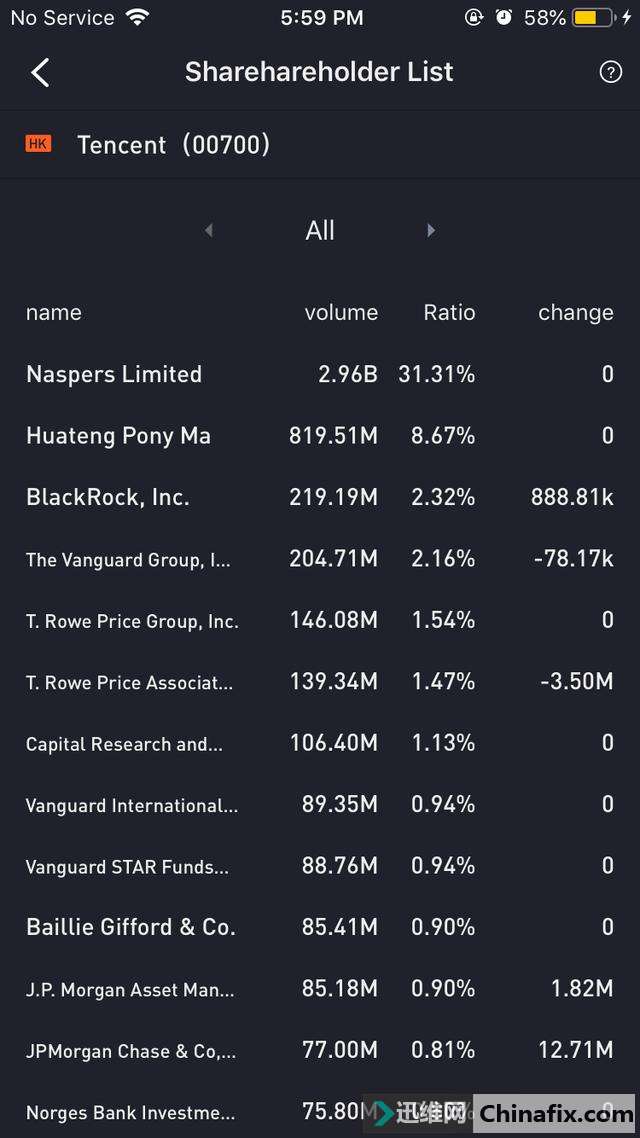The image size is (640, 1138).
Task: Tap the Wi-Fi status icon
Action: [x=137, y=18]
